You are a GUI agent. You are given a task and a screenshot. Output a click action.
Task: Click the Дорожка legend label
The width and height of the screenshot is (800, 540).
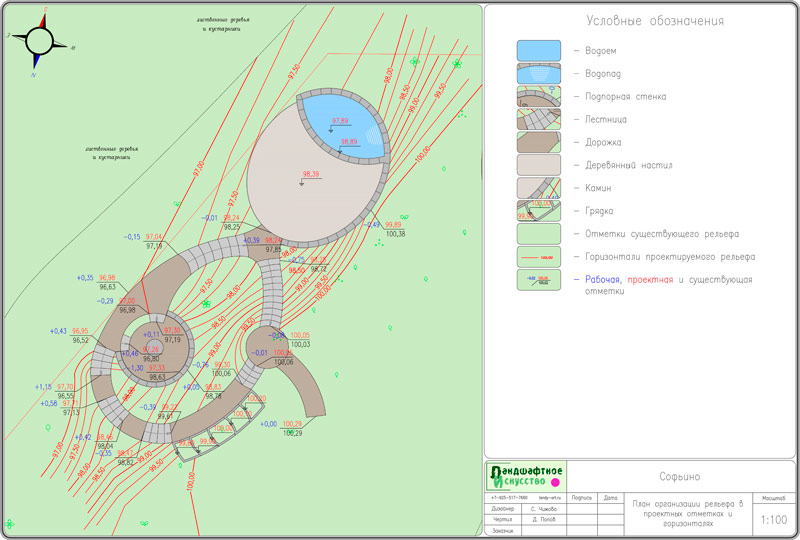tap(603, 142)
